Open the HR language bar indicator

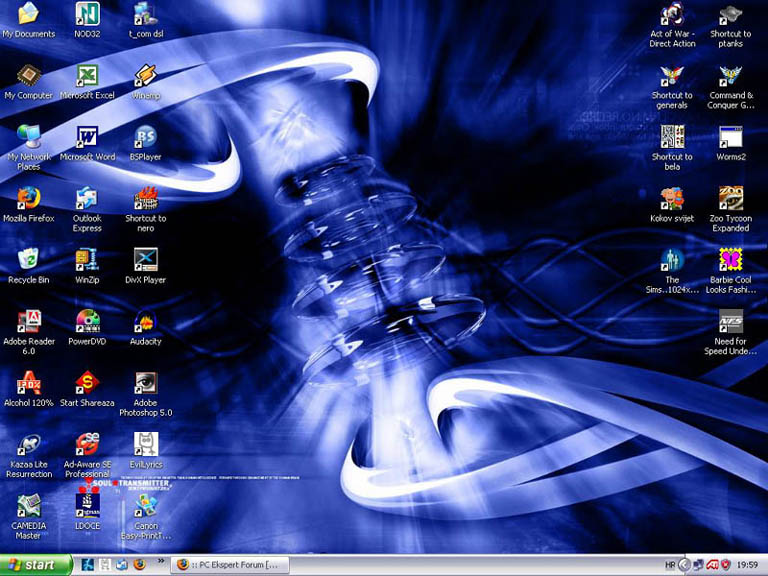670,565
